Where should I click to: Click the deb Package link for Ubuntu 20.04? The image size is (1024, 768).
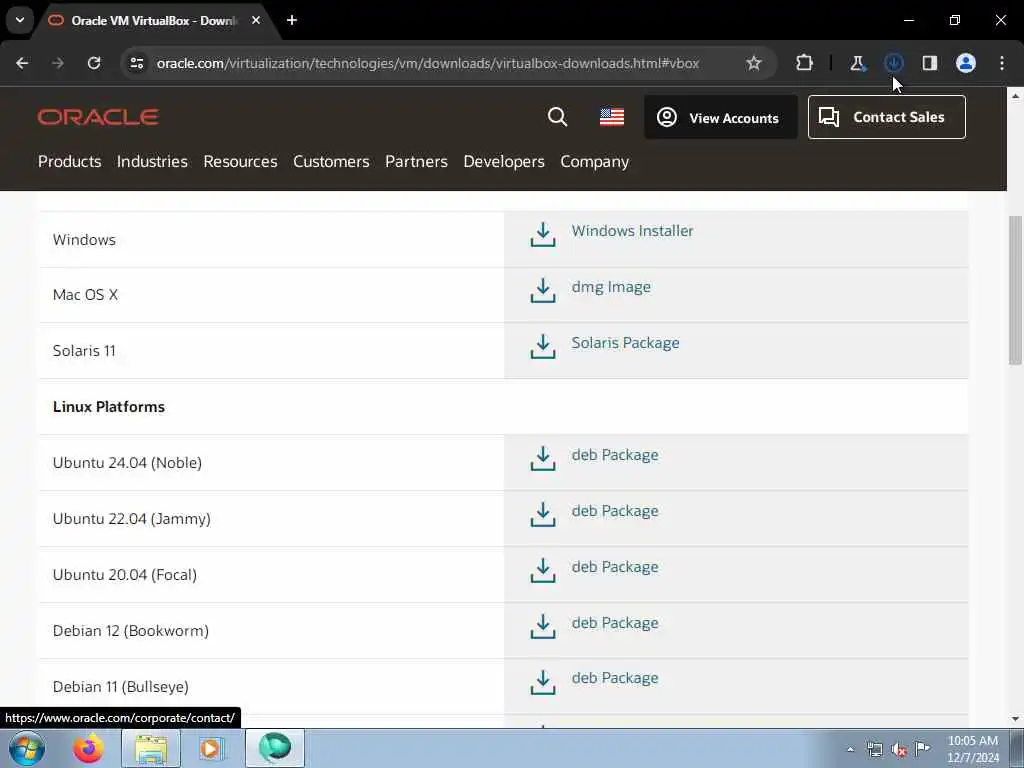pyautogui.click(x=615, y=567)
